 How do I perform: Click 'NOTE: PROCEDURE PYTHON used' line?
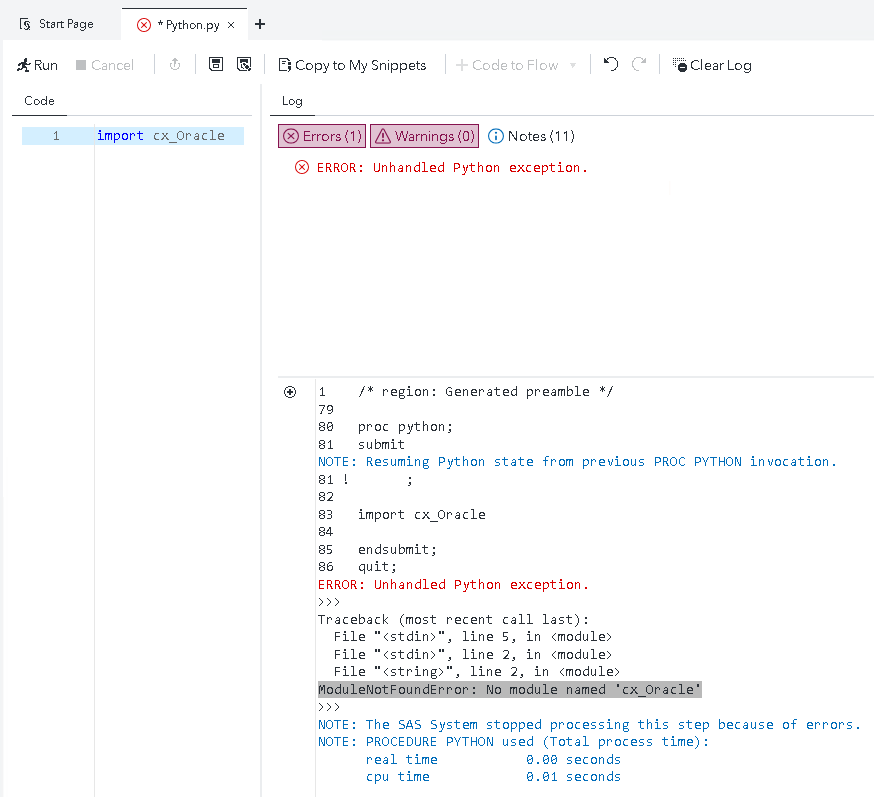point(513,742)
